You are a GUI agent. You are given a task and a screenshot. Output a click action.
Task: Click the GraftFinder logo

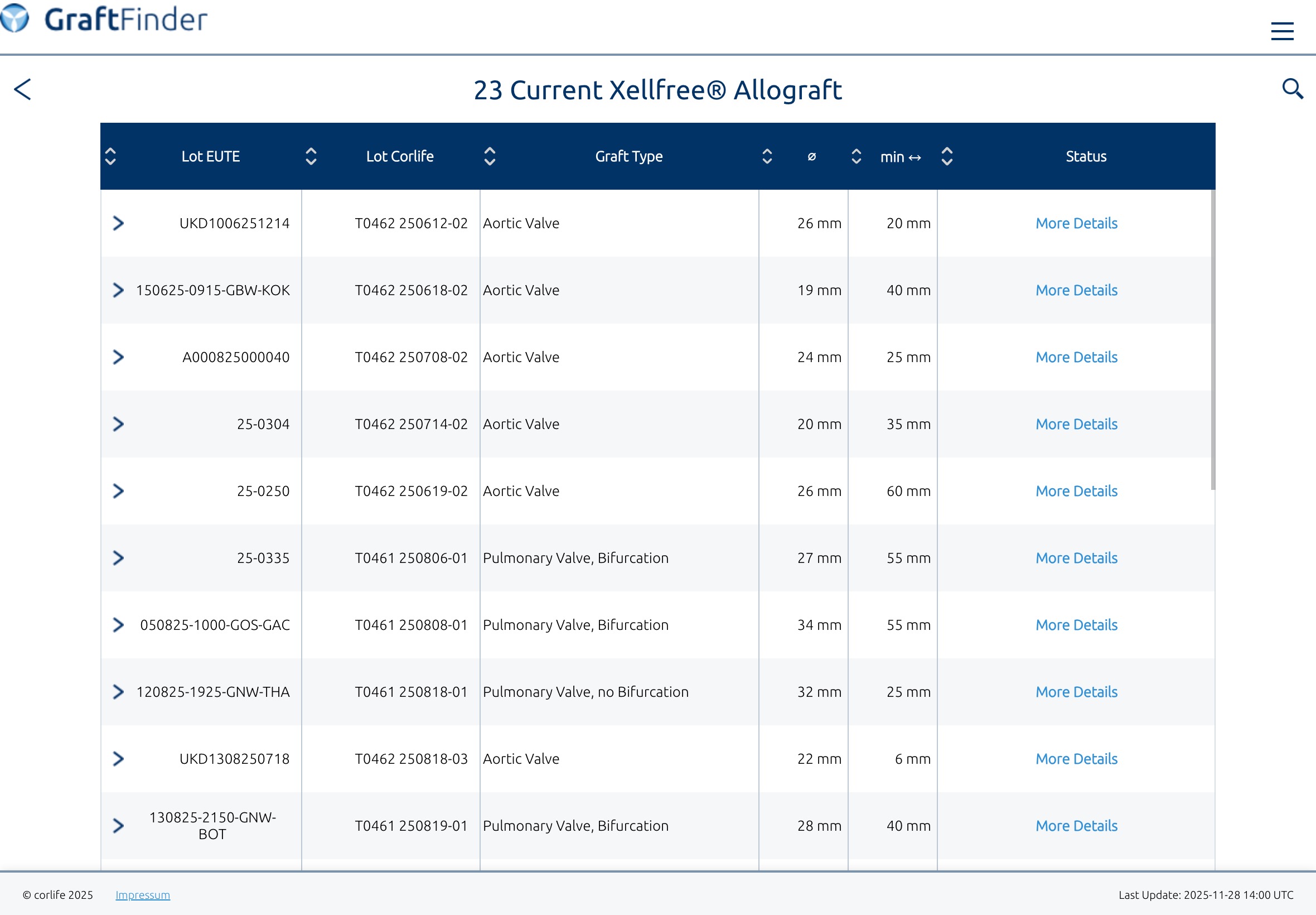pos(104,19)
